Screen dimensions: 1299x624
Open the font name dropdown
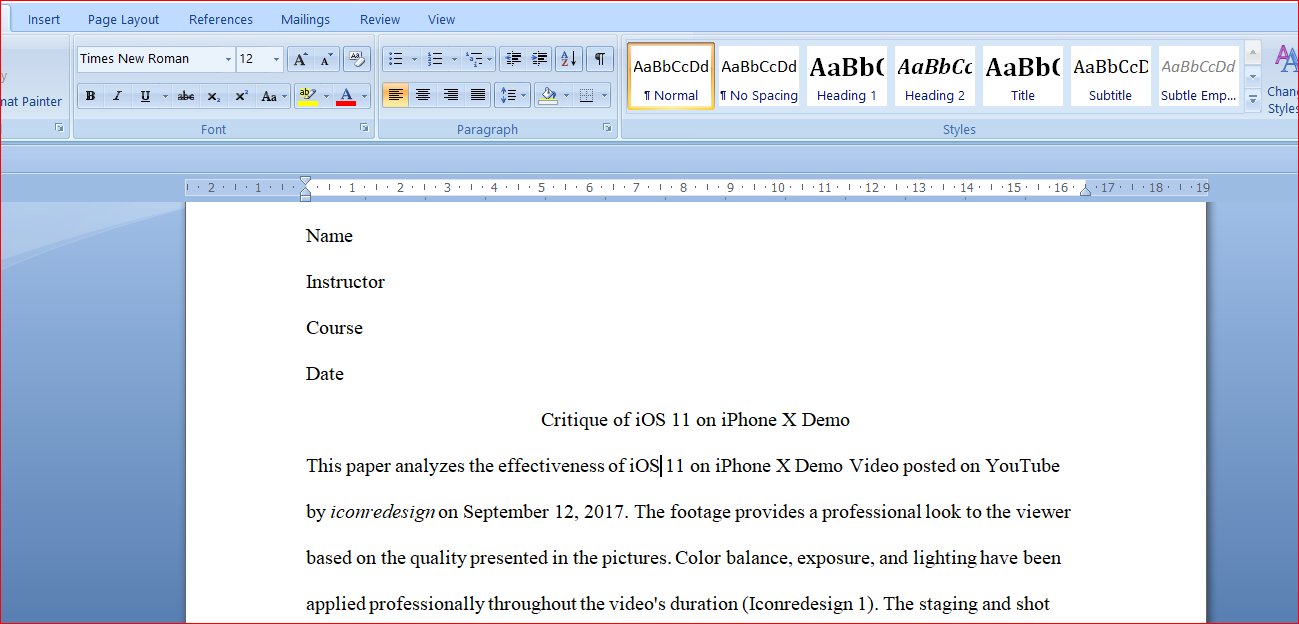point(228,59)
